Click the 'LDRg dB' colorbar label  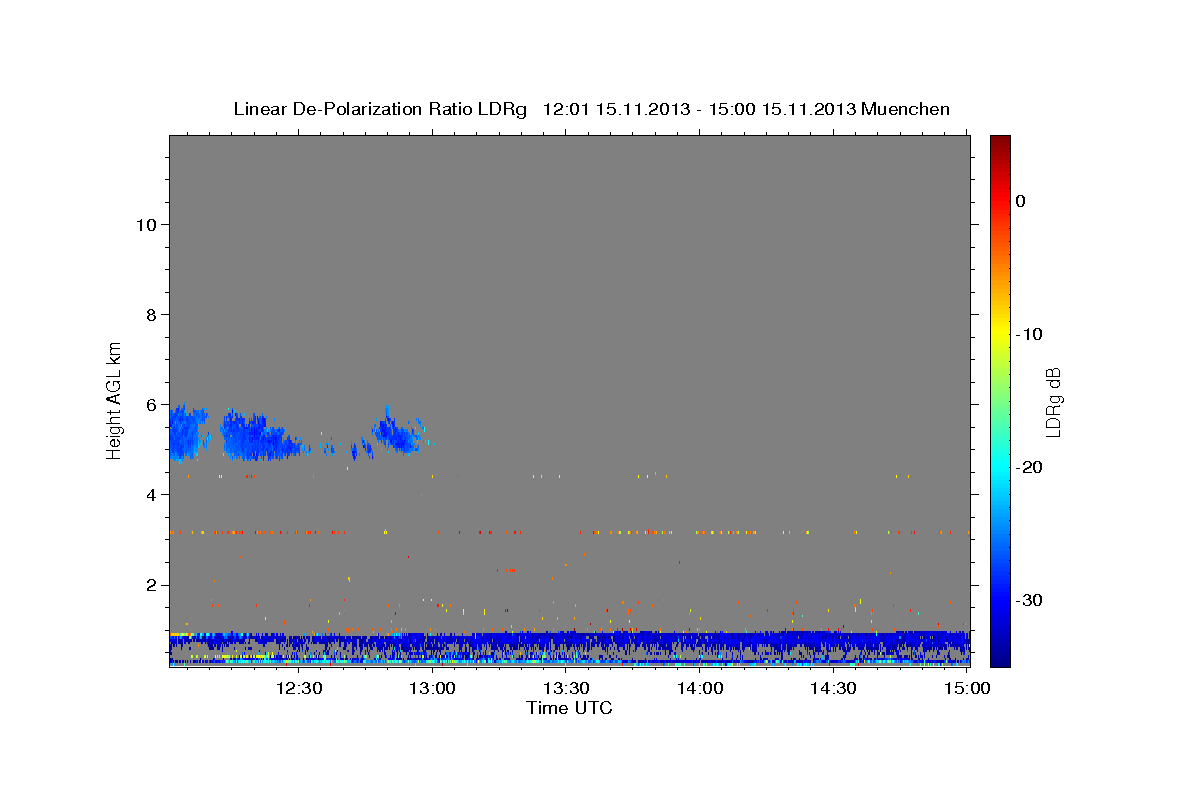1052,402
